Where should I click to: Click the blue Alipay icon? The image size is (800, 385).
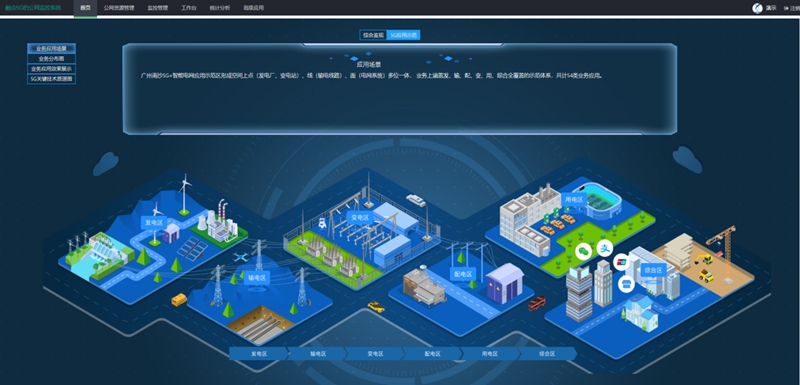[605, 248]
